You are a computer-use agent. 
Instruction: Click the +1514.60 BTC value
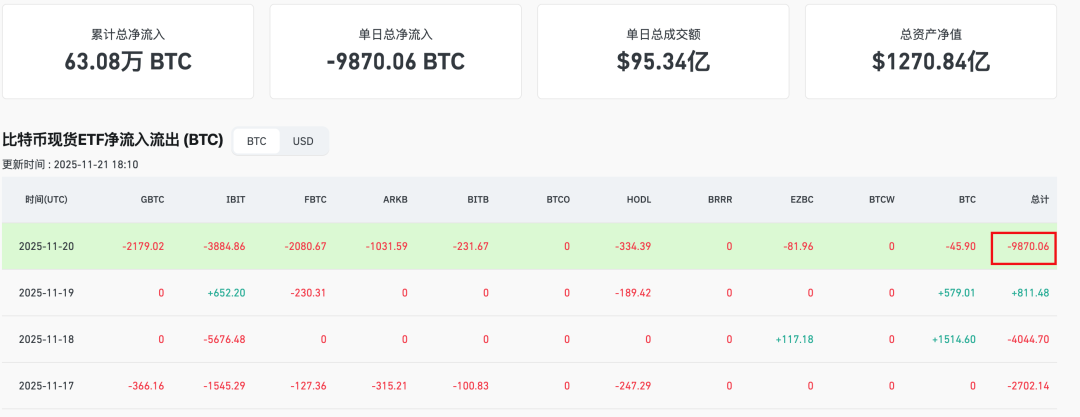click(954, 340)
